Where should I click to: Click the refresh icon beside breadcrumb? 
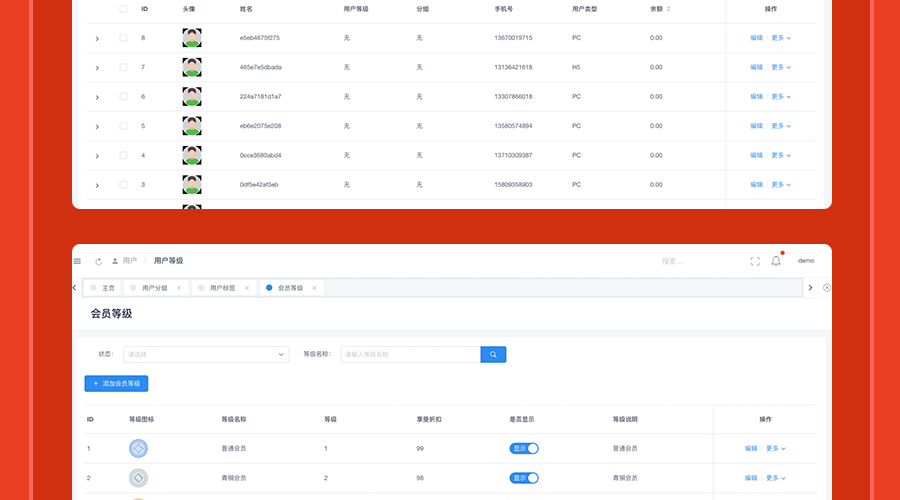(98, 261)
